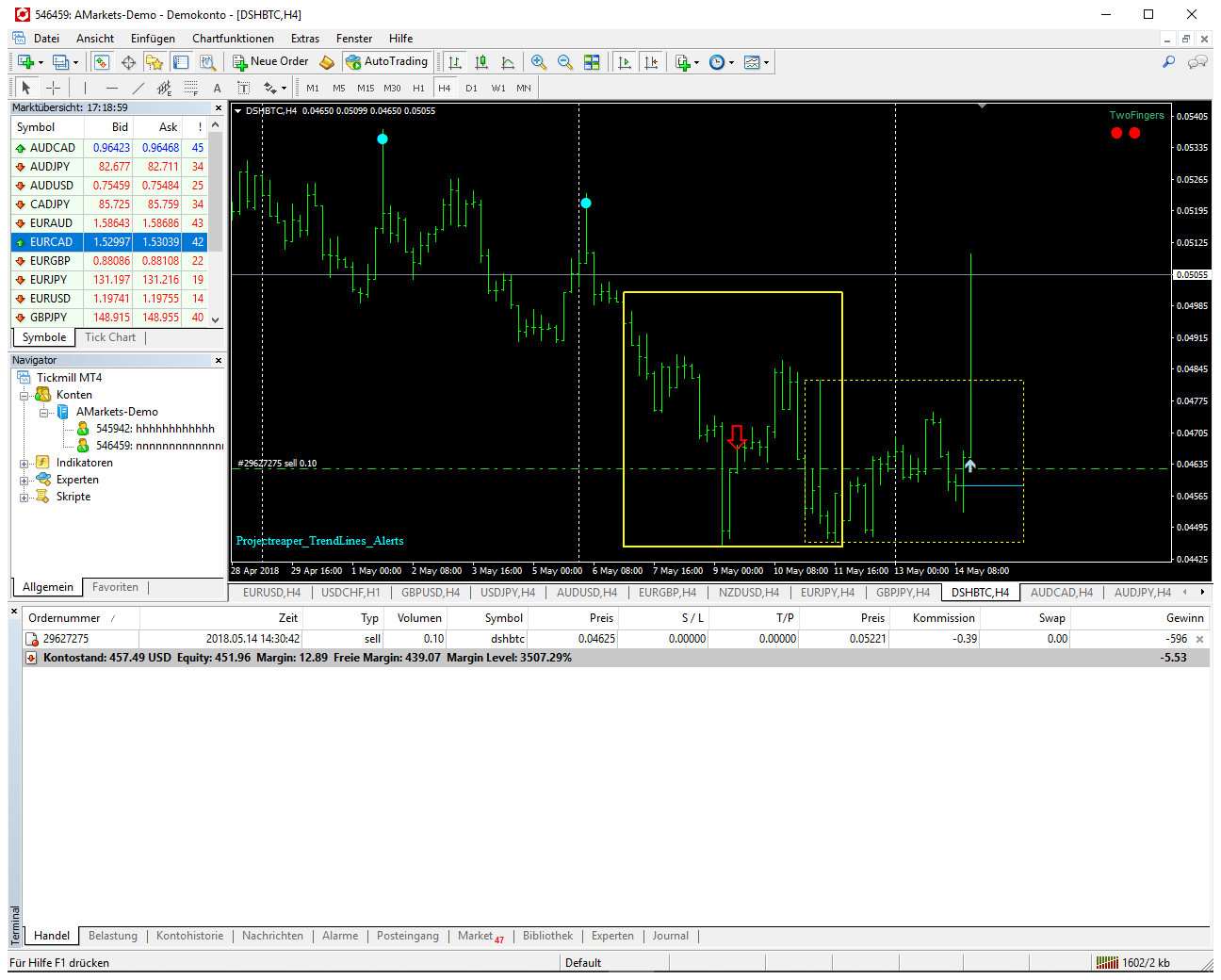This screenshot has width=1221, height=980.
Task: Open the new chart dropdown arrow
Action: pos(41,63)
